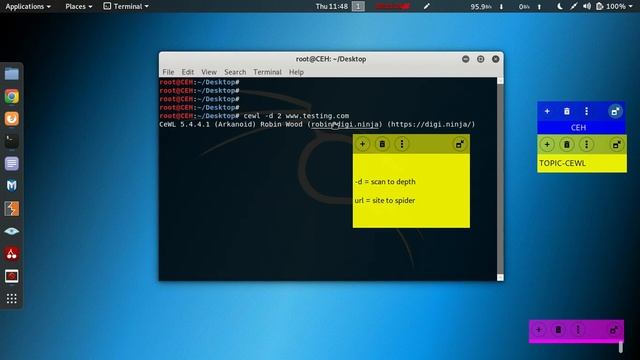Open the orange lightning bolt dock icon
This screenshot has width=640, height=360.
[x=11, y=209]
